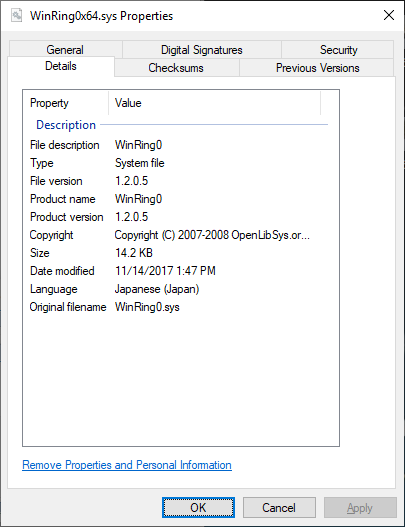Select the Type property label

(42, 163)
